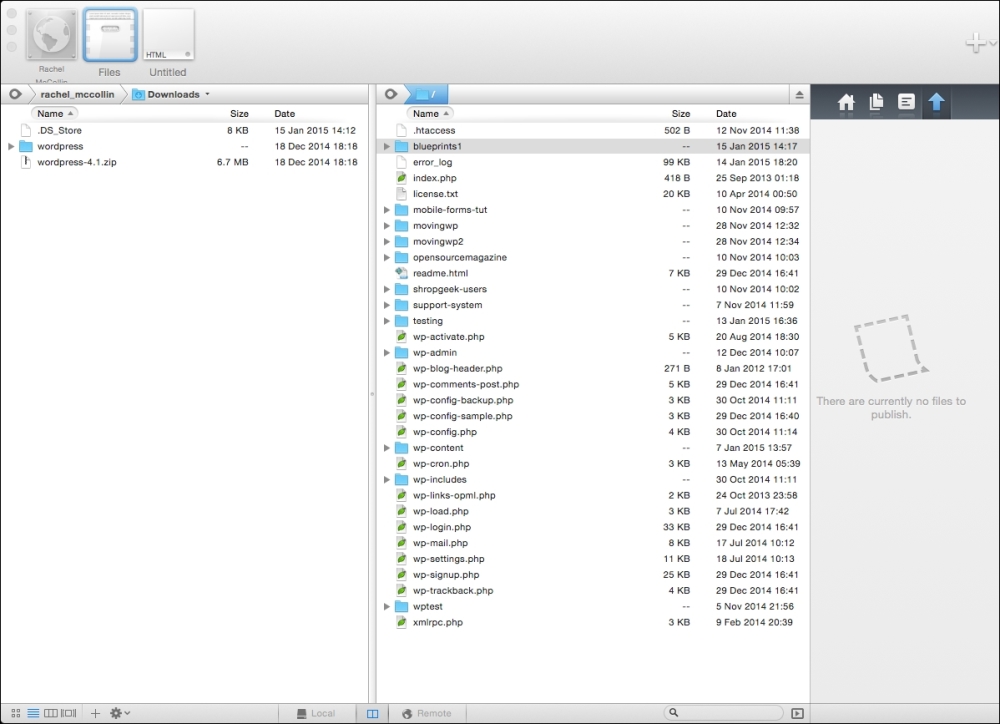Screen dimensions: 1000x724
Task: Expand the local wordpress folder
Action: (11, 146)
